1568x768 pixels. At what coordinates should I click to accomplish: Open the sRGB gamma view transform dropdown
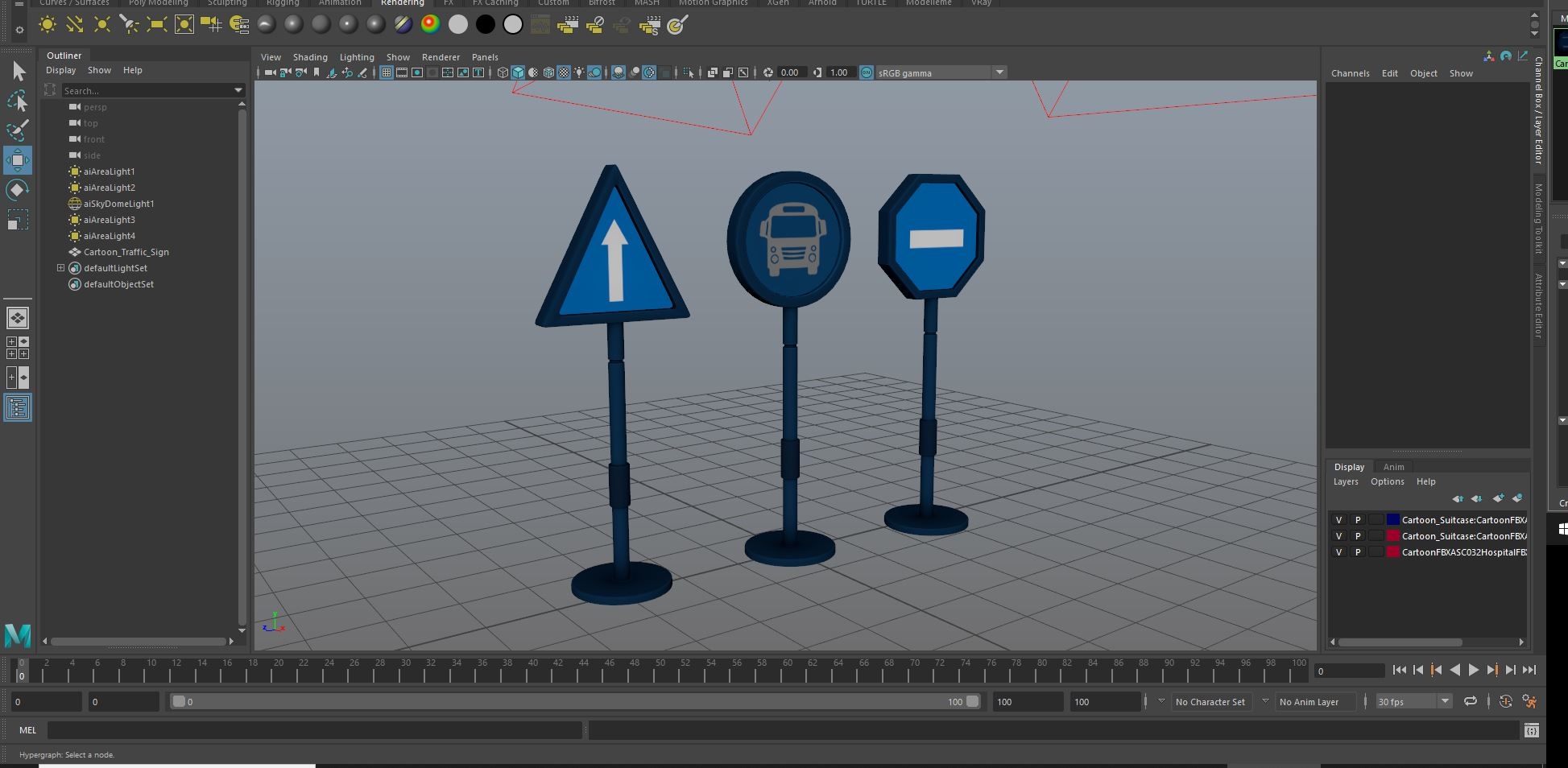(x=999, y=72)
